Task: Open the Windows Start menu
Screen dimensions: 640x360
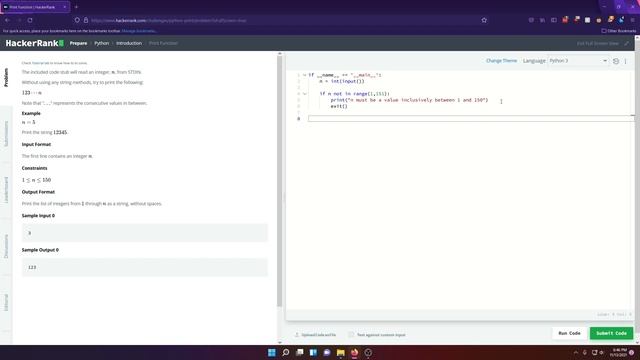Action: tap(272, 352)
